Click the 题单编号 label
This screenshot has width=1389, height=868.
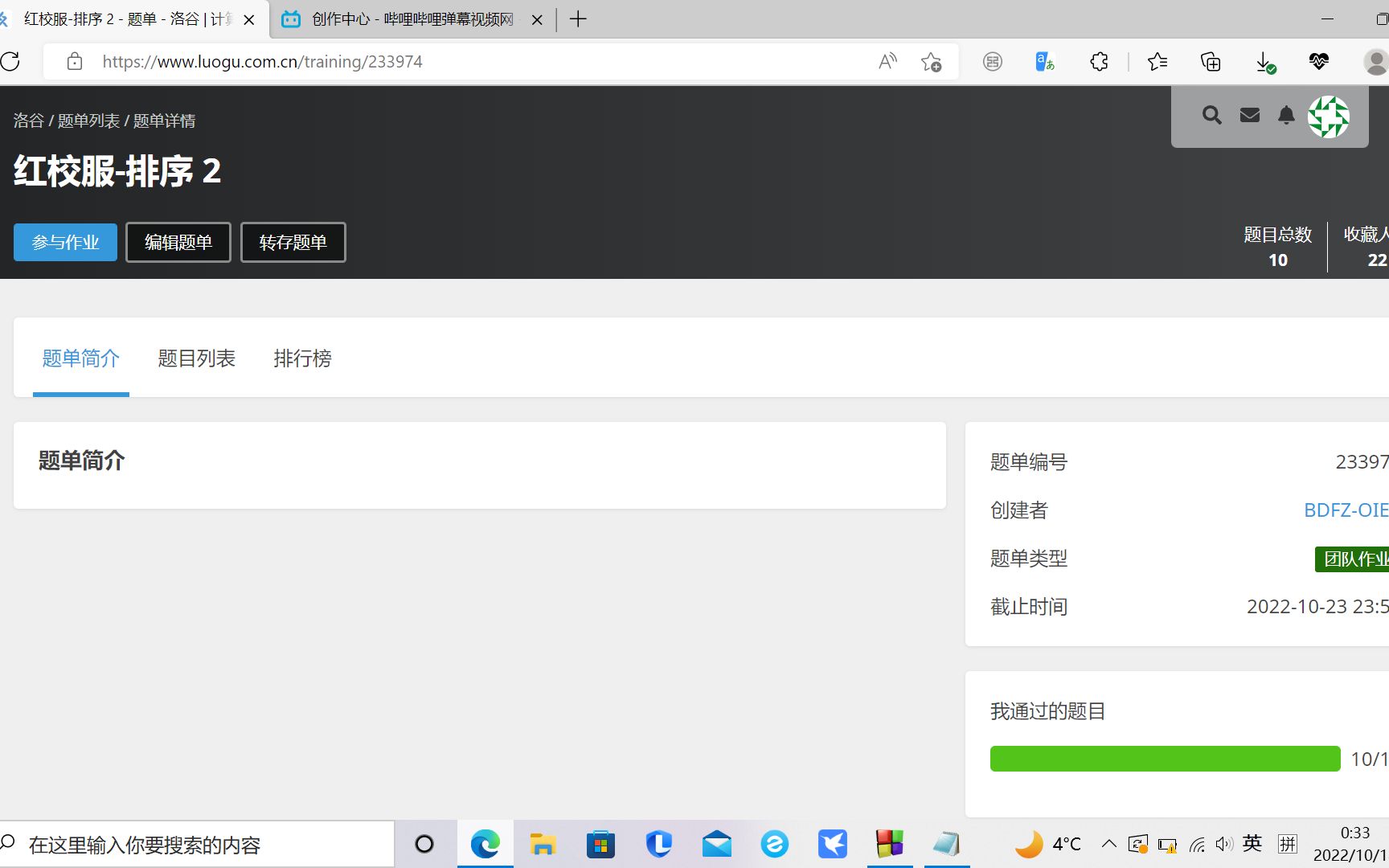[x=1029, y=462]
